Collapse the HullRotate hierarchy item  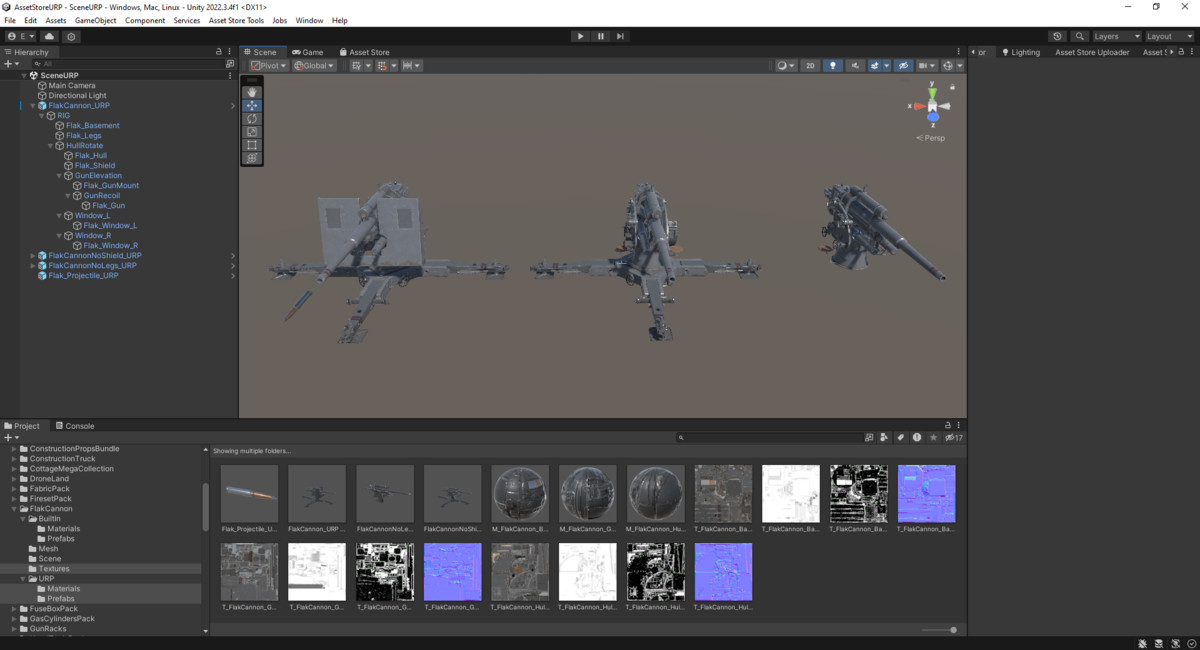click(x=49, y=145)
